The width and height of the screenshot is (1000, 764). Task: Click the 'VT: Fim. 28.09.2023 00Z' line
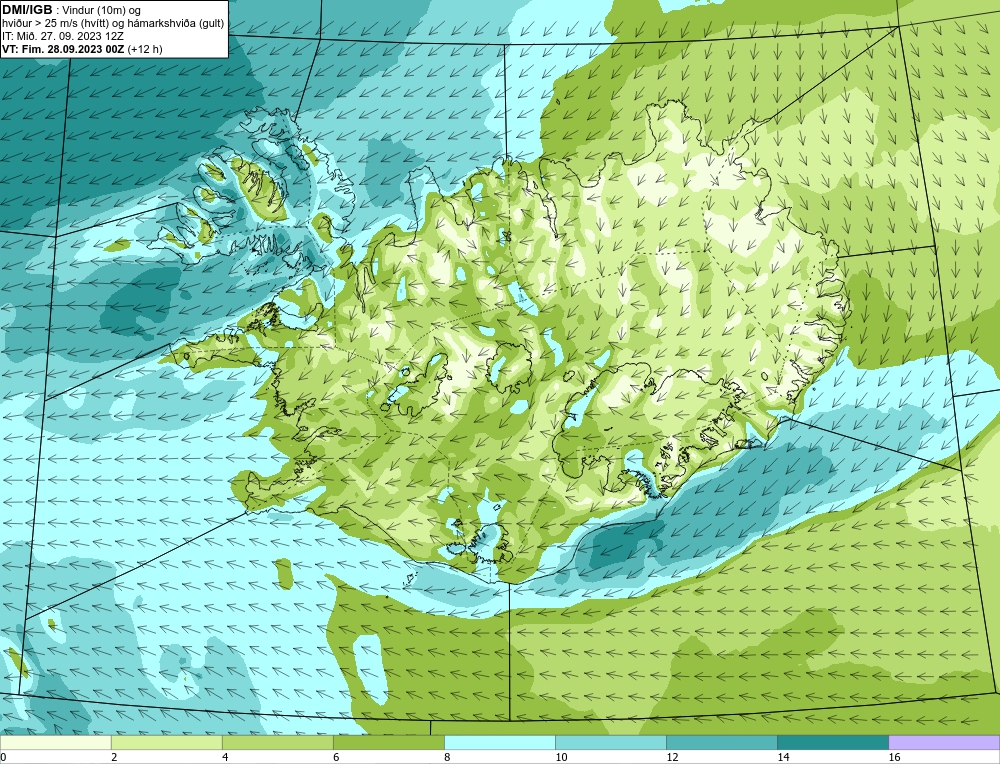coord(63,49)
